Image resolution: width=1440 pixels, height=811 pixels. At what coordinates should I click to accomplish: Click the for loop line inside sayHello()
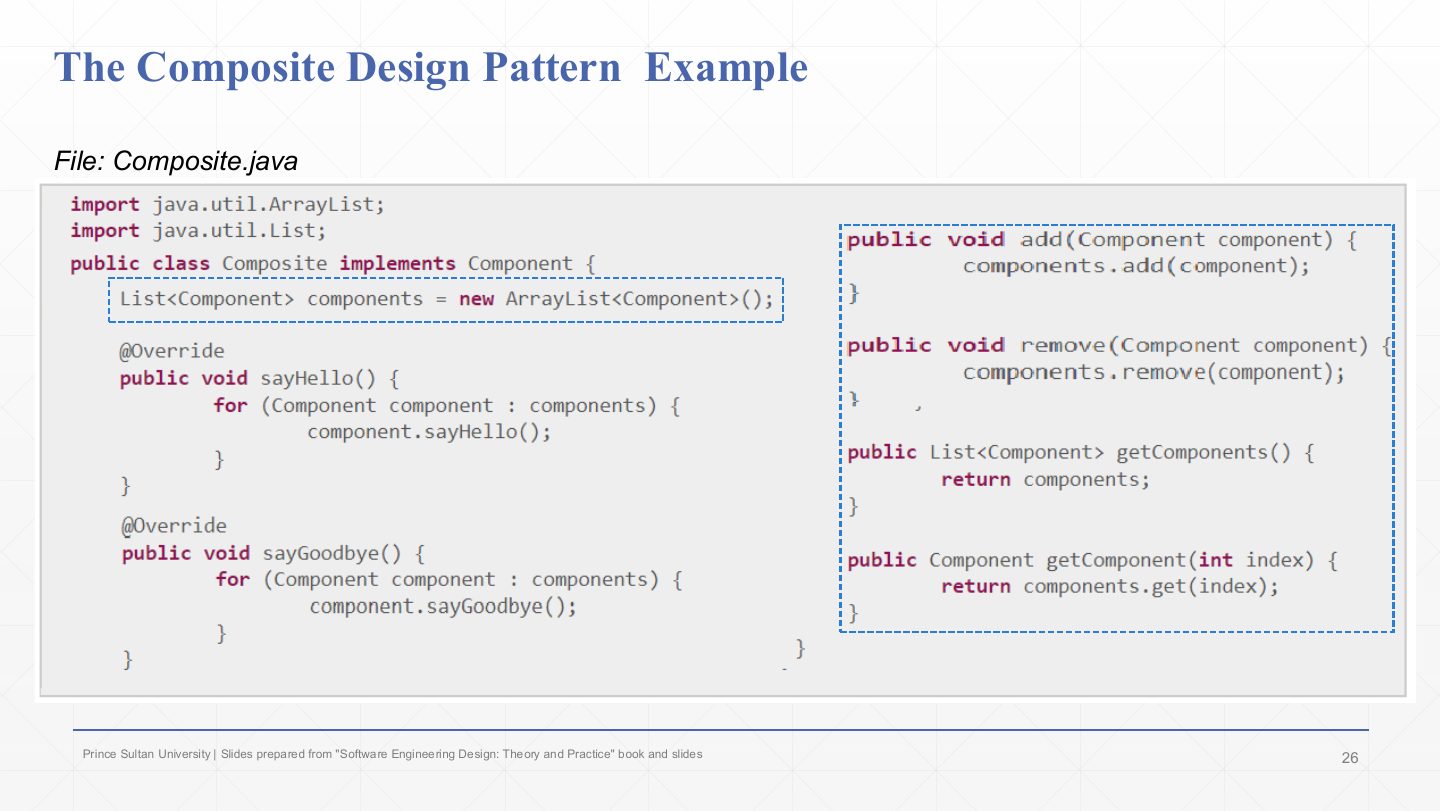pos(447,405)
